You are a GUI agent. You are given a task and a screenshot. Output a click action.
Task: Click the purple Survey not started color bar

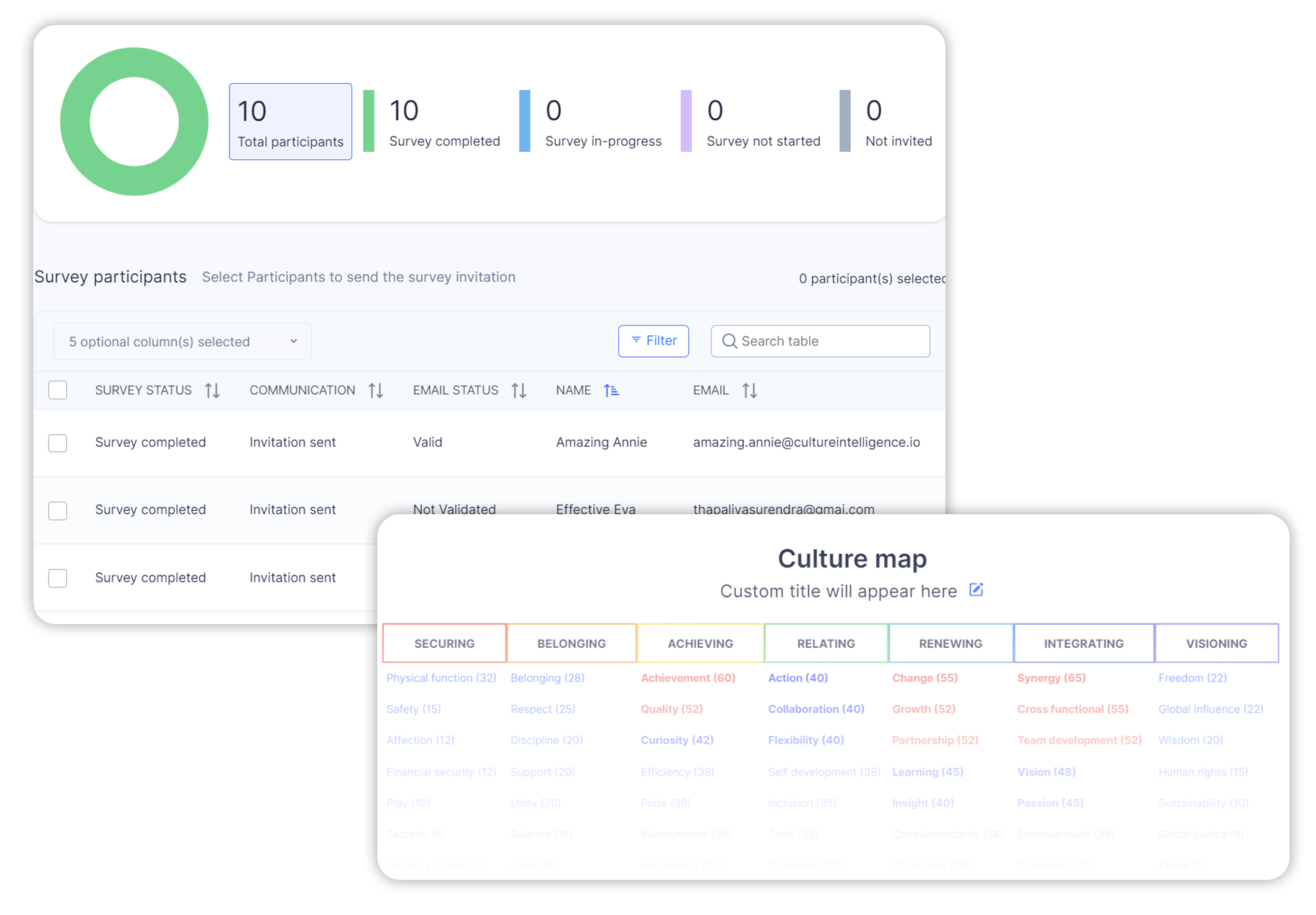coord(686,121)
